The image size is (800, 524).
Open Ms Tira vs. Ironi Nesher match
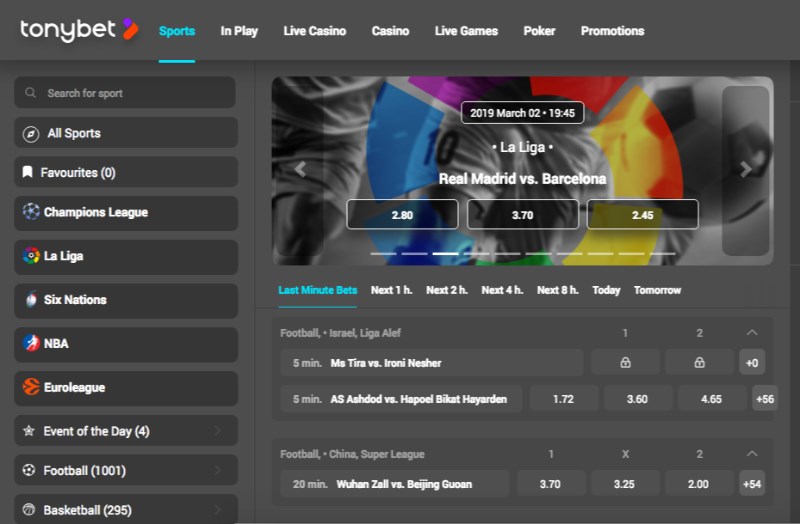(432, 362)
